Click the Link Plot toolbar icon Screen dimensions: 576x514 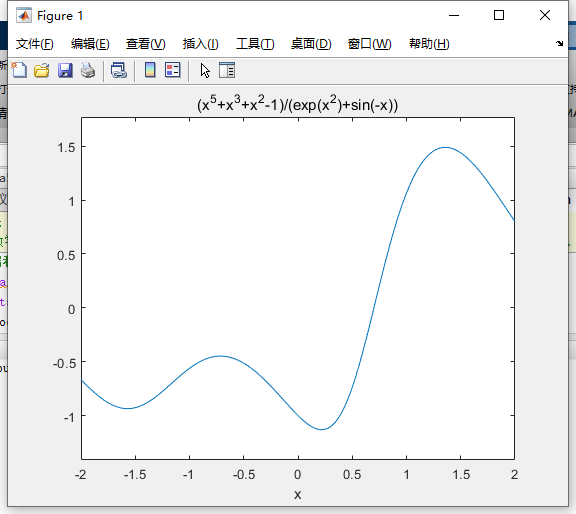(119, 70)
